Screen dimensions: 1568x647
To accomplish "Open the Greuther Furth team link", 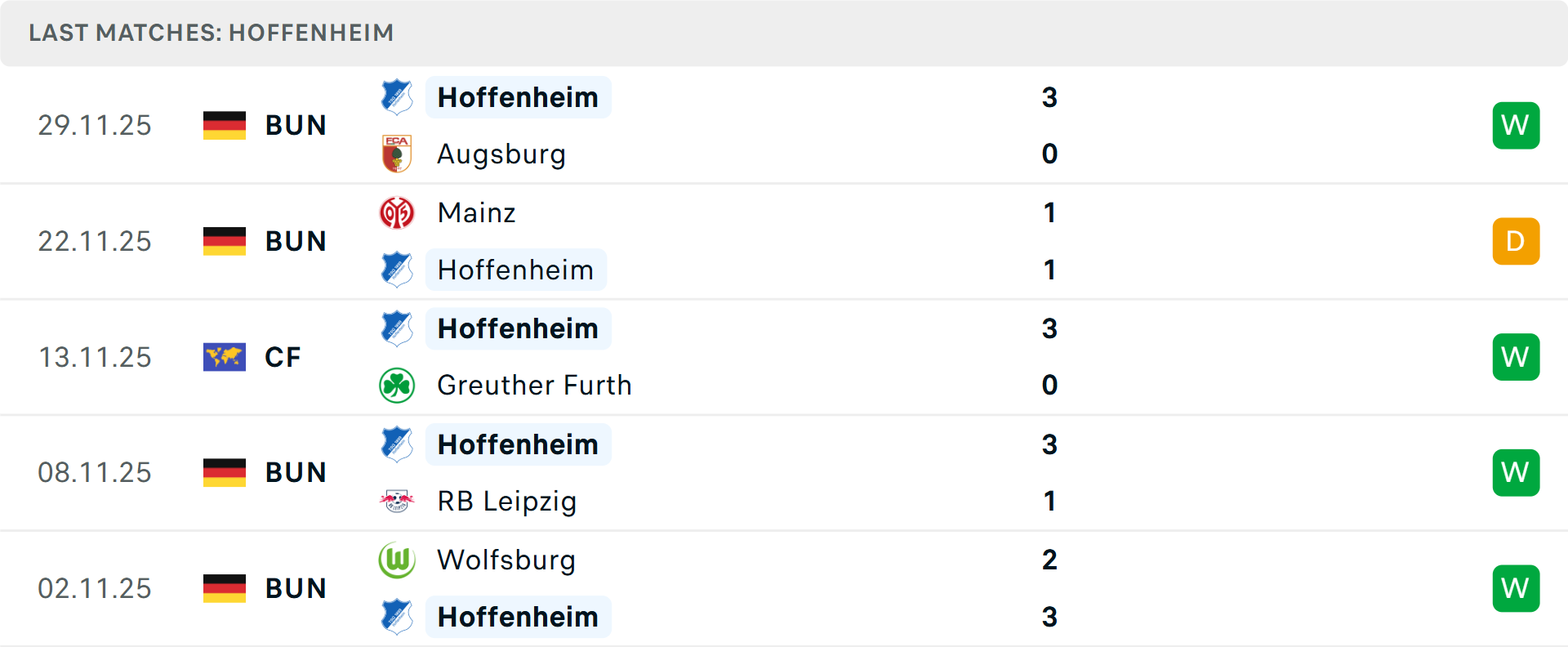I will point(534,386).
